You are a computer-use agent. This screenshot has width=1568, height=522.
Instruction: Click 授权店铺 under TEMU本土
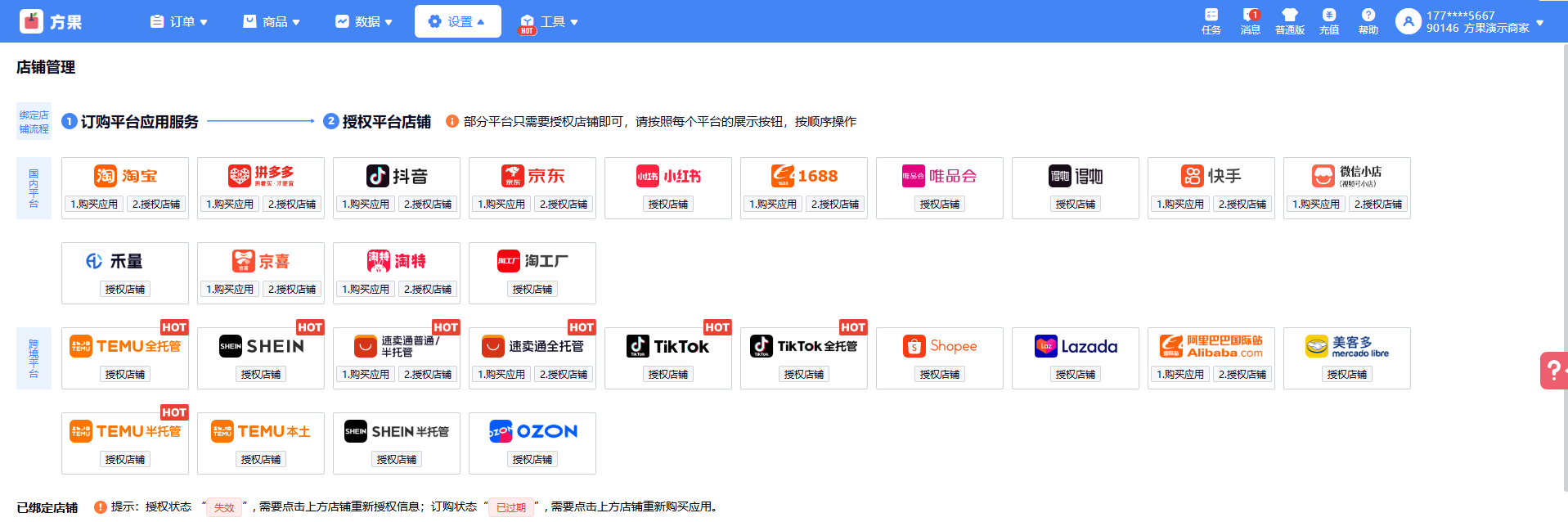[x=261, y=459]
